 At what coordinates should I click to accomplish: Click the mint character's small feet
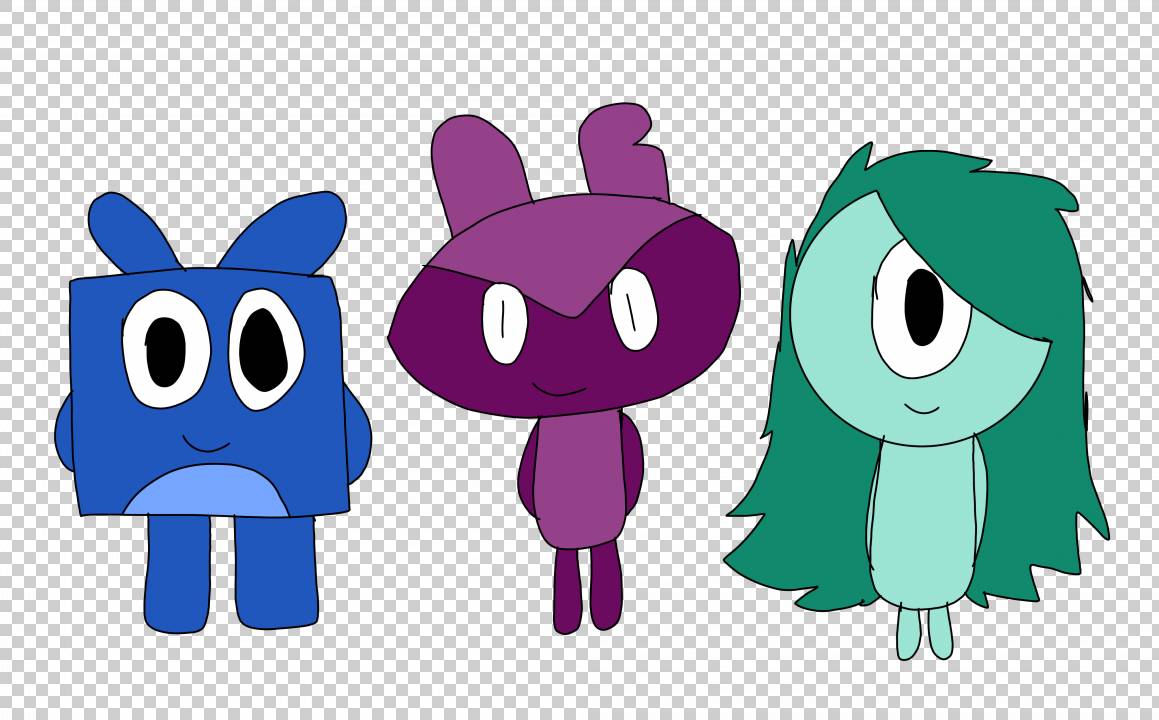click(x=923, y=634)
